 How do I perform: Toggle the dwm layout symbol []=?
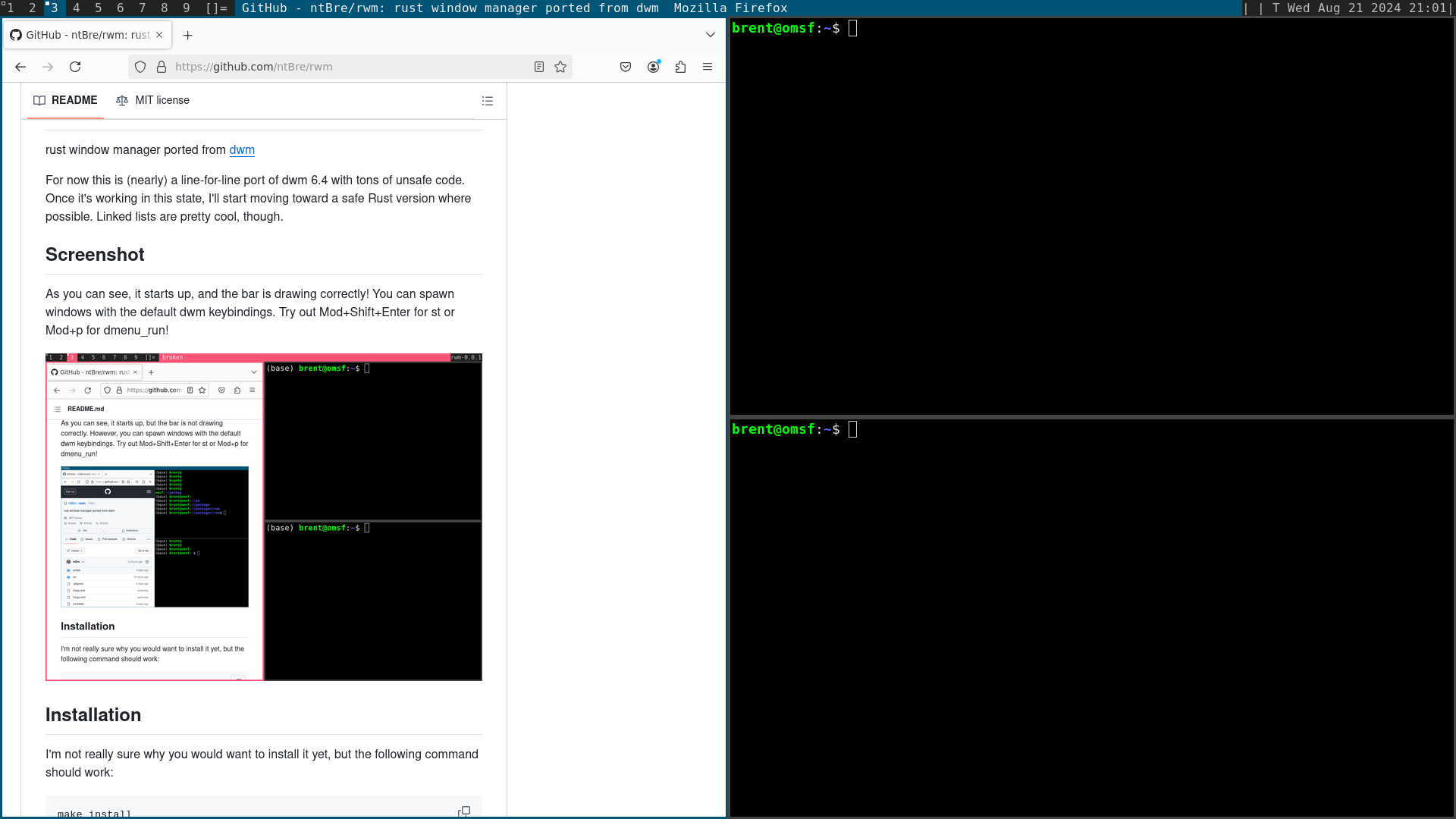(216, 8)
